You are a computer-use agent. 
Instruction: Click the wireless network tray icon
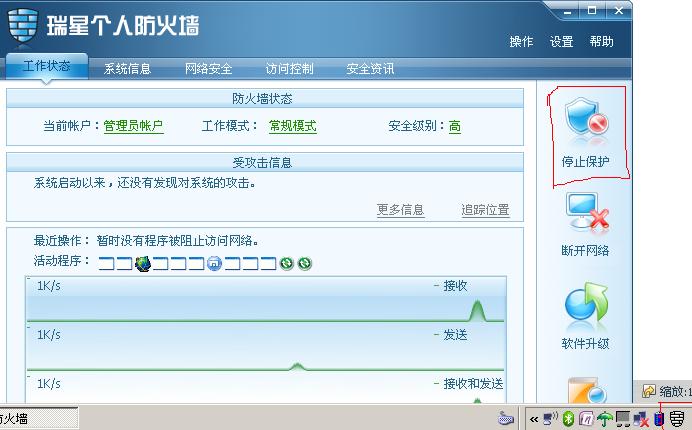[550, 418]
